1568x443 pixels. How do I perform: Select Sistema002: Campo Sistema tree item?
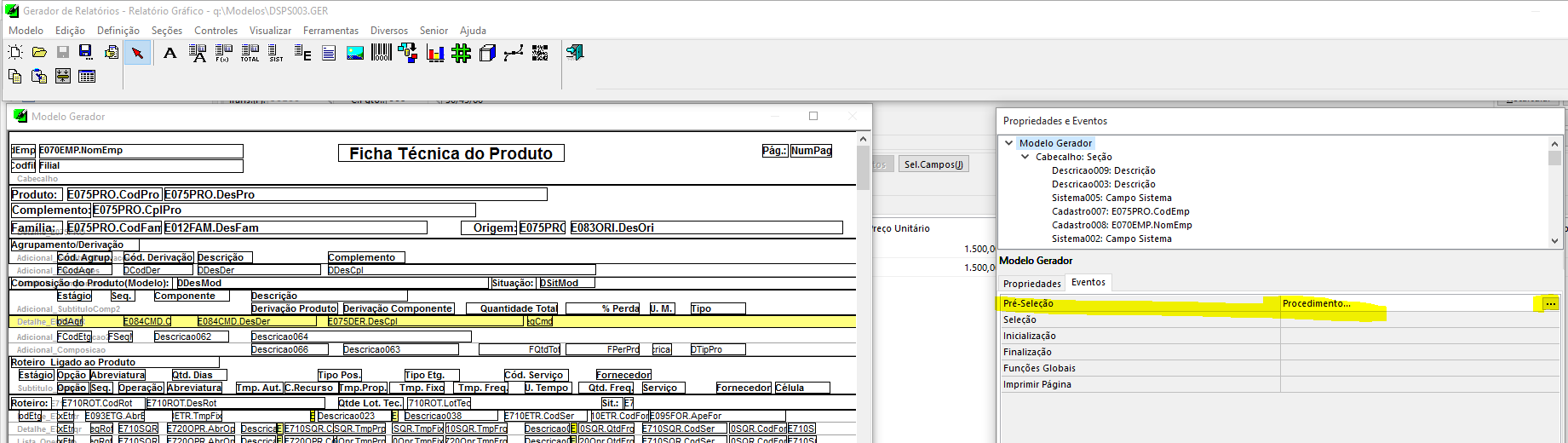point(1111,239)
